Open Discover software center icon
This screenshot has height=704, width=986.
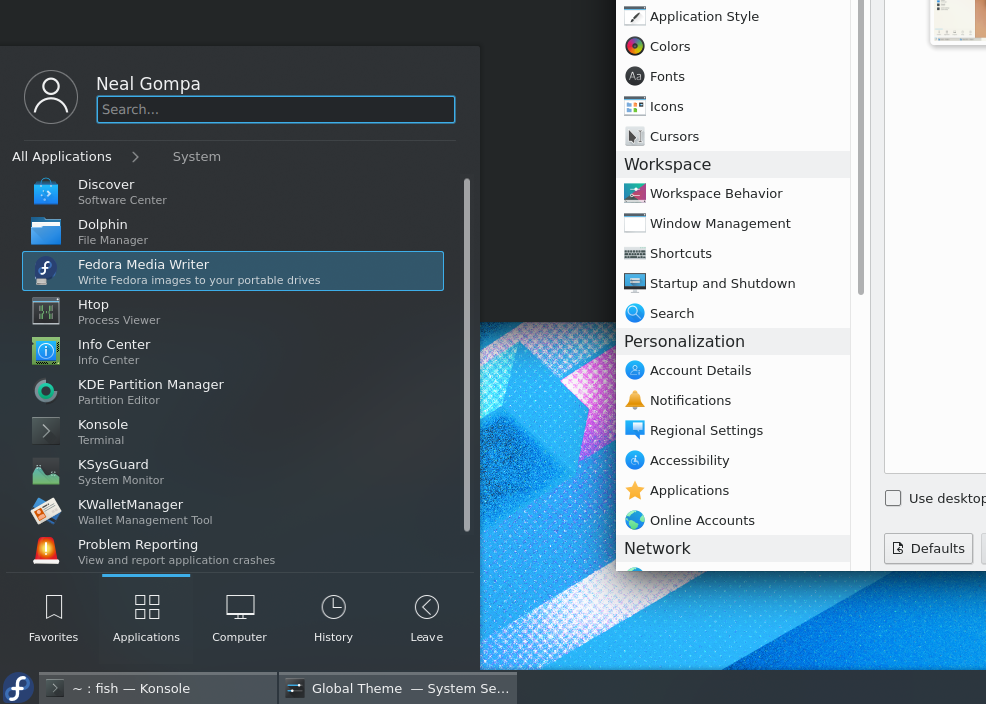46,192
